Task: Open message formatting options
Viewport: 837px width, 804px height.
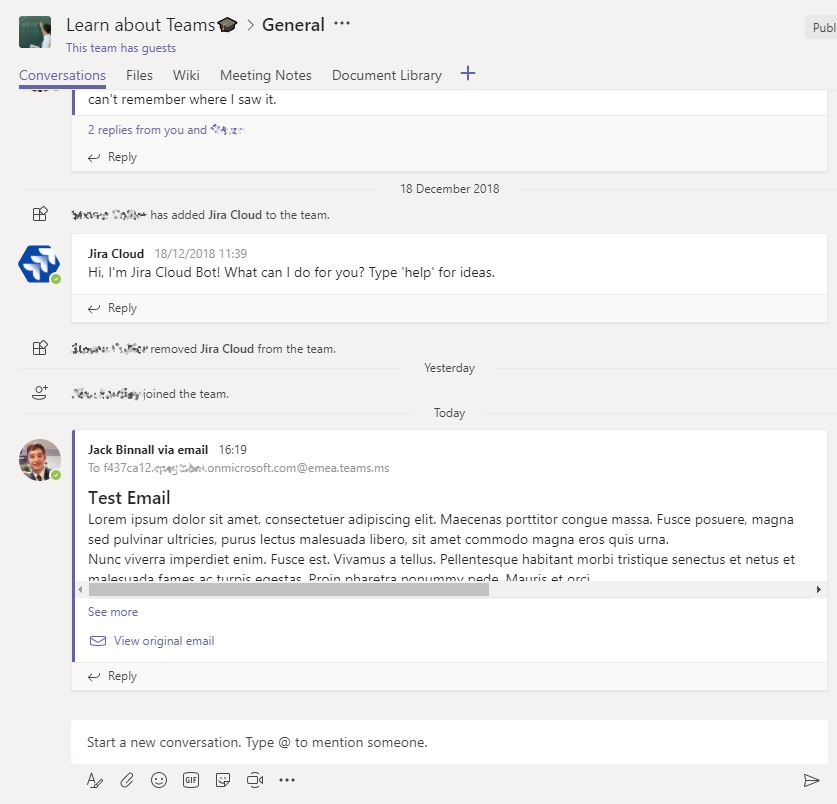Action: point(94,779)
